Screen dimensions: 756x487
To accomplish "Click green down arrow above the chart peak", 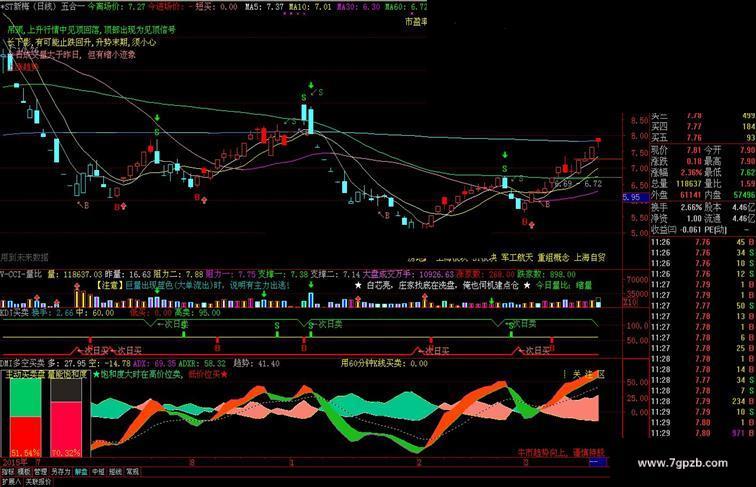I will coord(312,86).
